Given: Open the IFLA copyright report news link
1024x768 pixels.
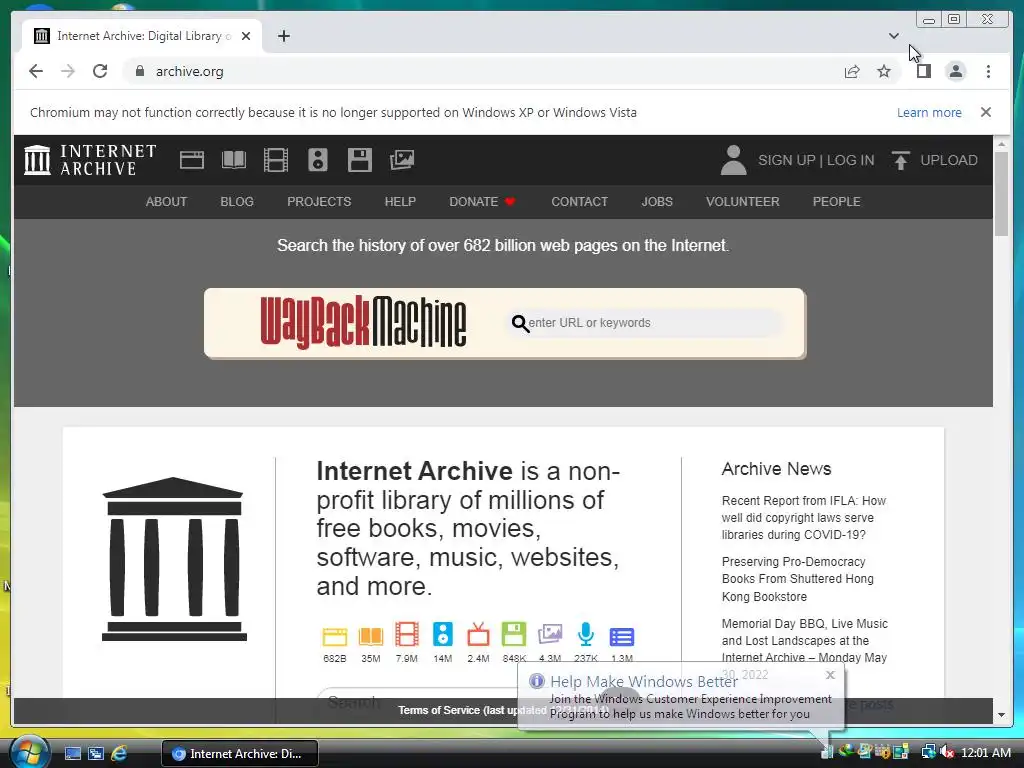Looking at the screenshot, I should point(803,518).
